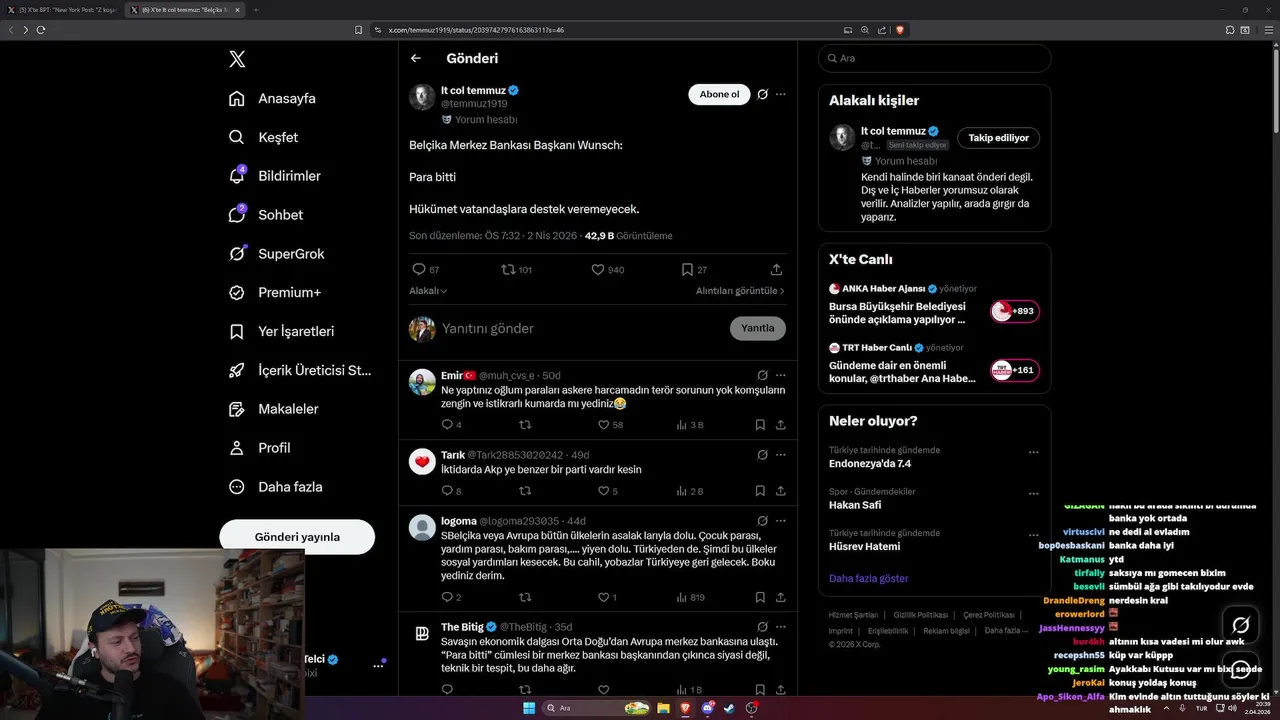Click Takip ediyor following button
The height and width of the screenshot is (720, 1280).
tap(998, 138)
